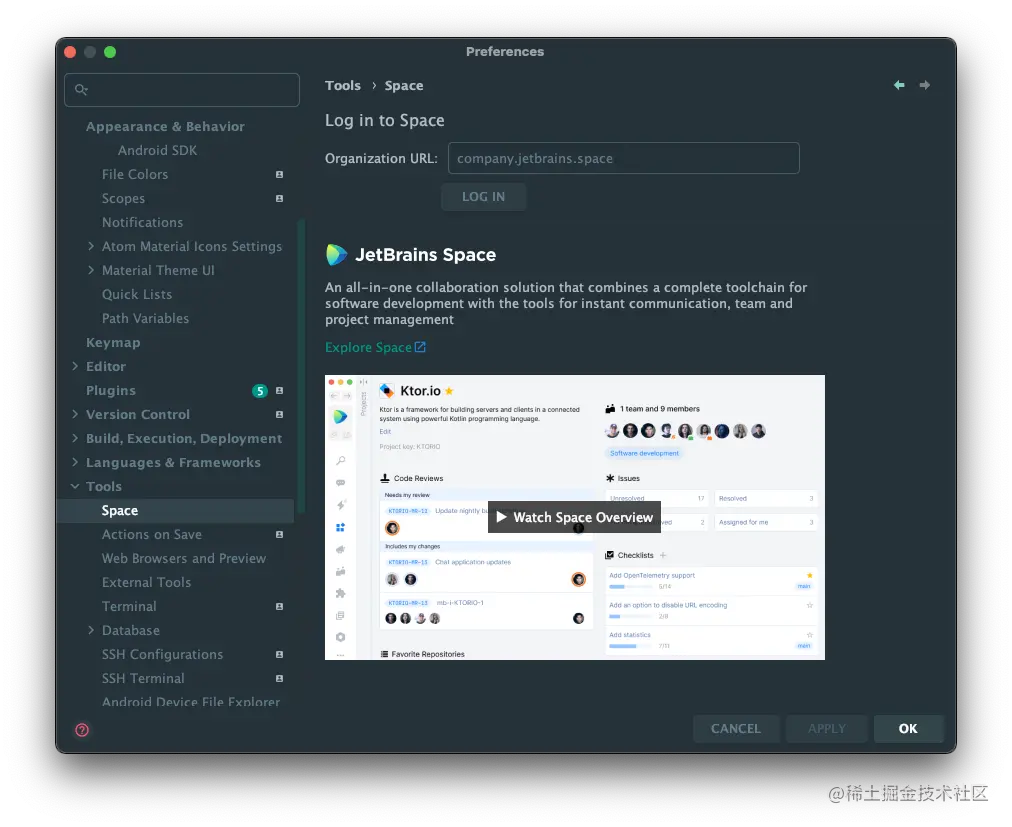The image size is (1012, 827).
Task: Click the CANCEL button
Action: 736,729
